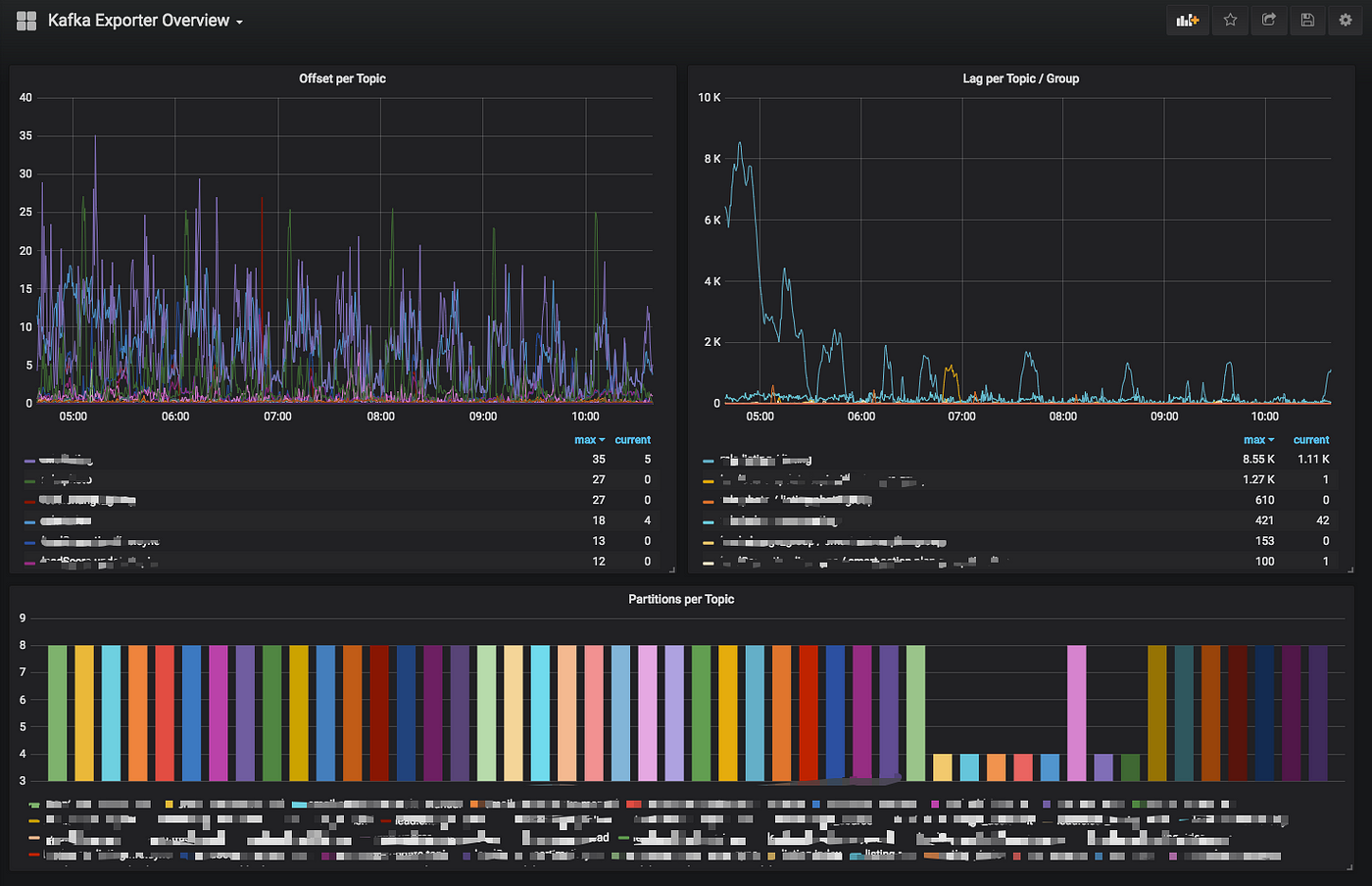Sort Offset per Topic legend by current
The image size is (1372, 886).
click(x=632, y=440)
